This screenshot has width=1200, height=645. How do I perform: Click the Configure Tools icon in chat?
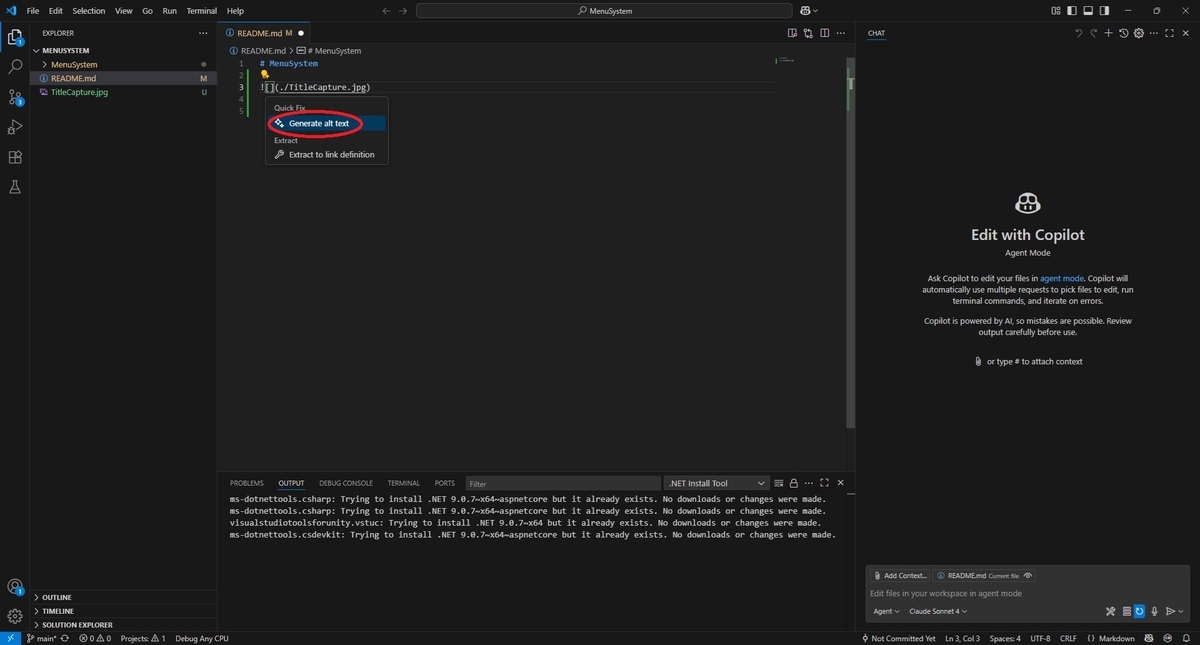[1110, 611]
